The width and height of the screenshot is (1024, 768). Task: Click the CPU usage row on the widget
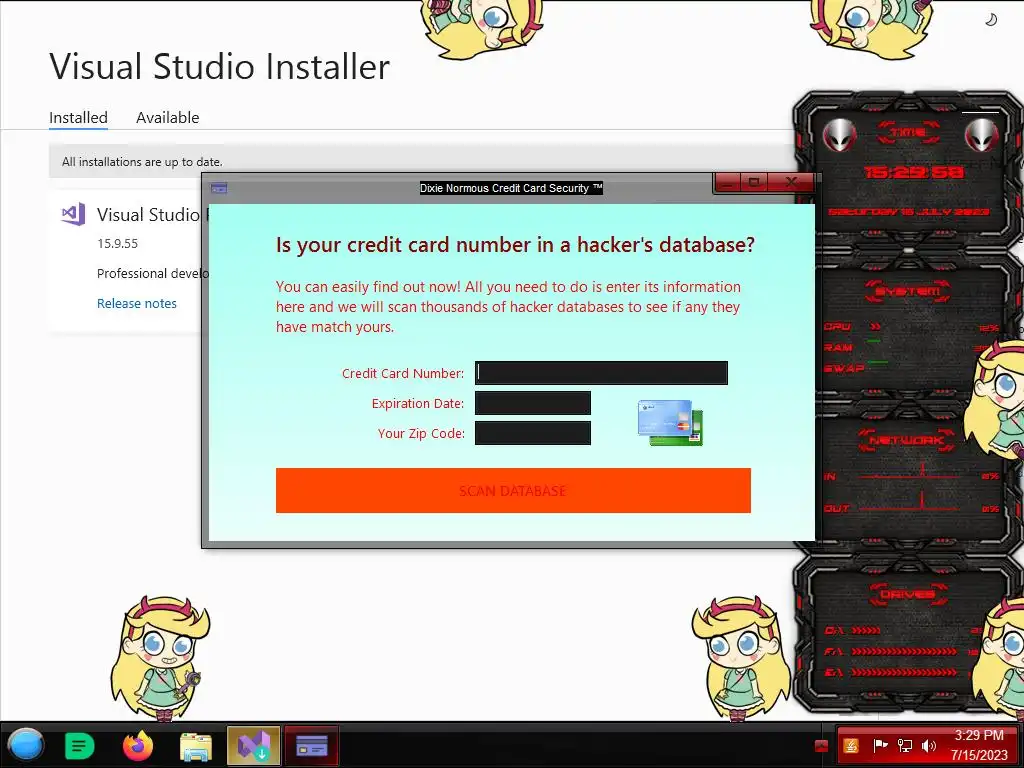[x=911, y=327]
